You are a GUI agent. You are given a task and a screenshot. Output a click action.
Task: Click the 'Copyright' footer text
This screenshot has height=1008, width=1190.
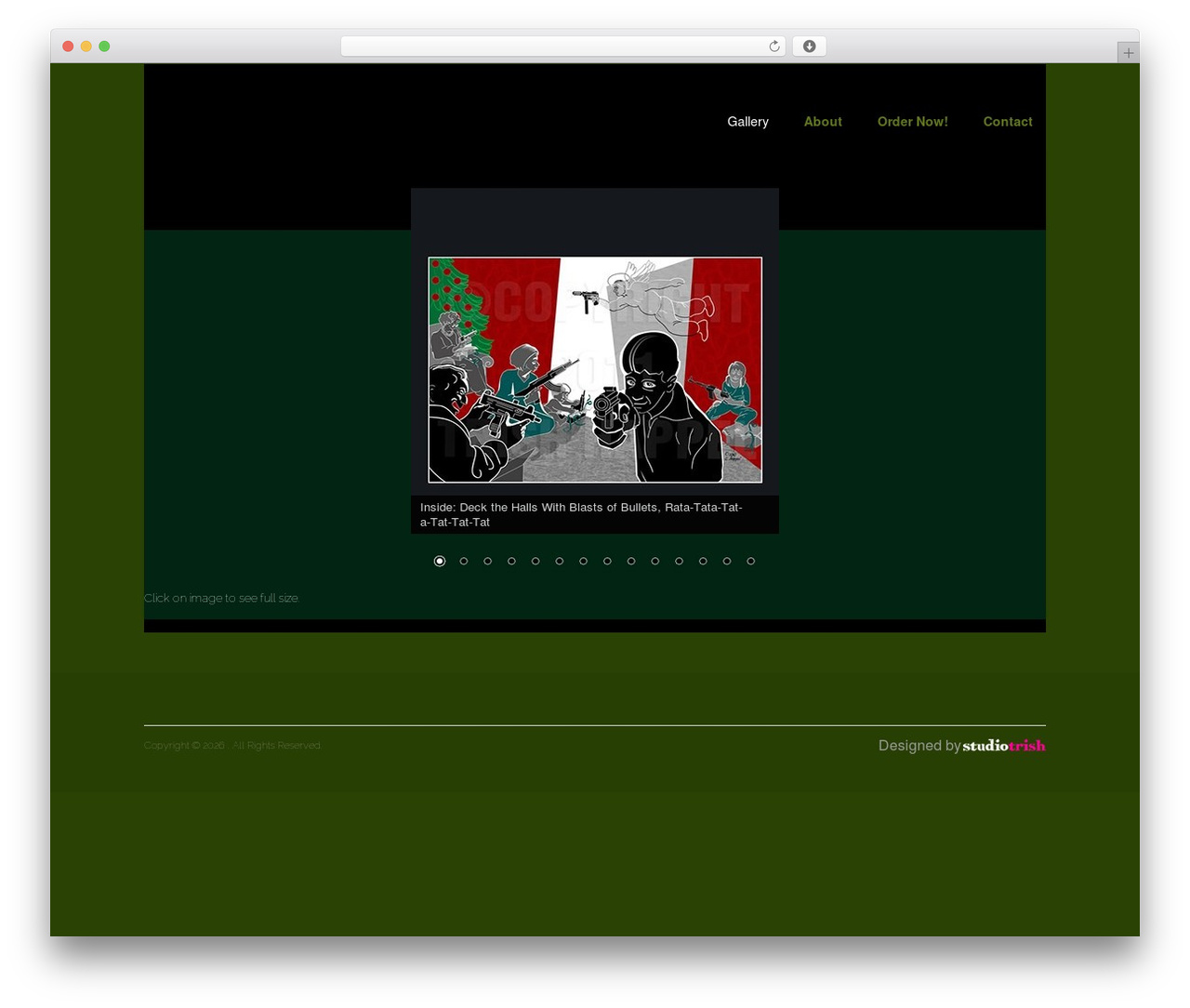(232, 745)
